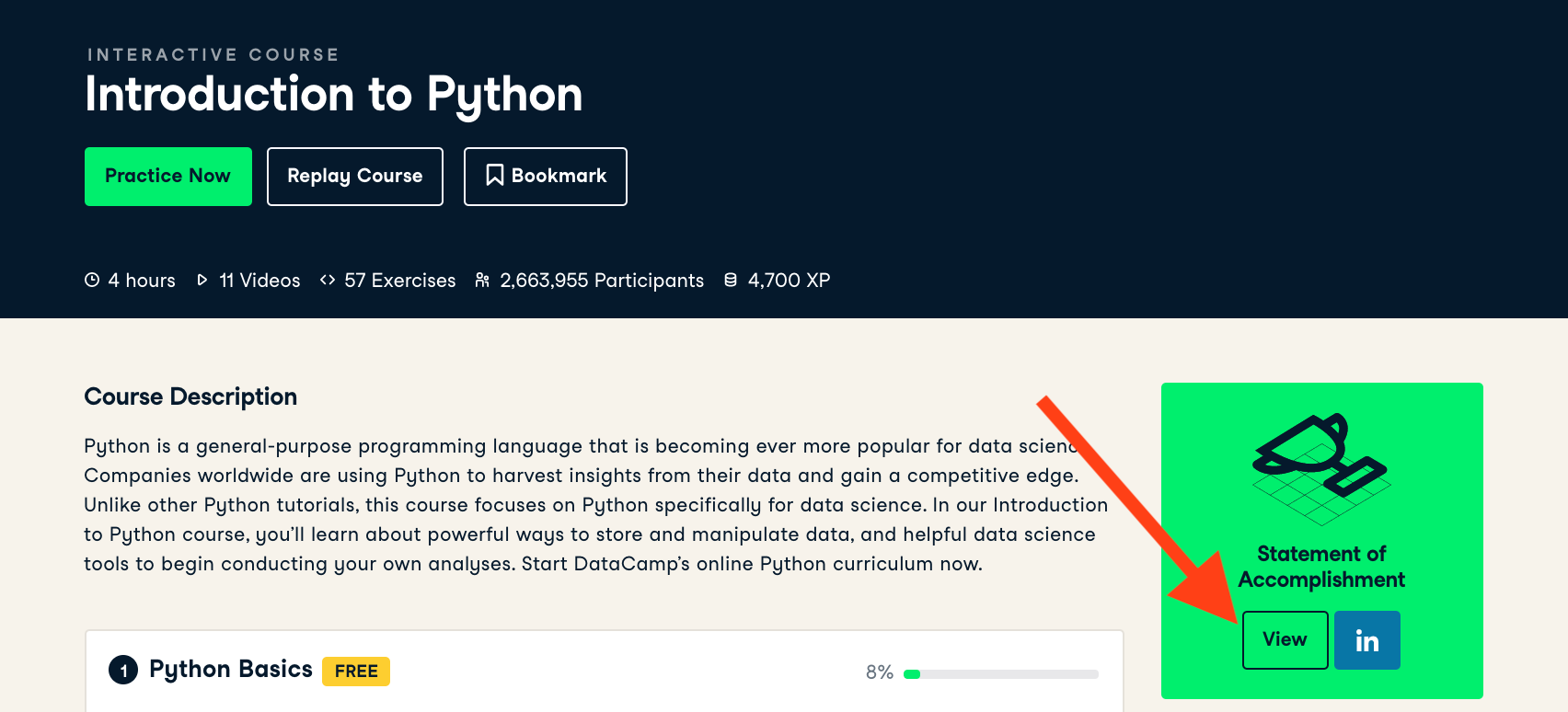This screenshot has height=712, width=1568.
Task: Click the INTERACTIVE COURSE label
Action: pyautogui.click(x=213, y=55)
